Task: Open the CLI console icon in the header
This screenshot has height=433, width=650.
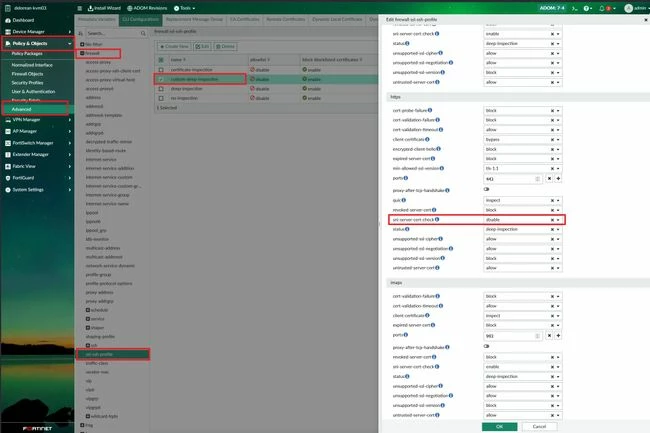Action: click(575, 8)
